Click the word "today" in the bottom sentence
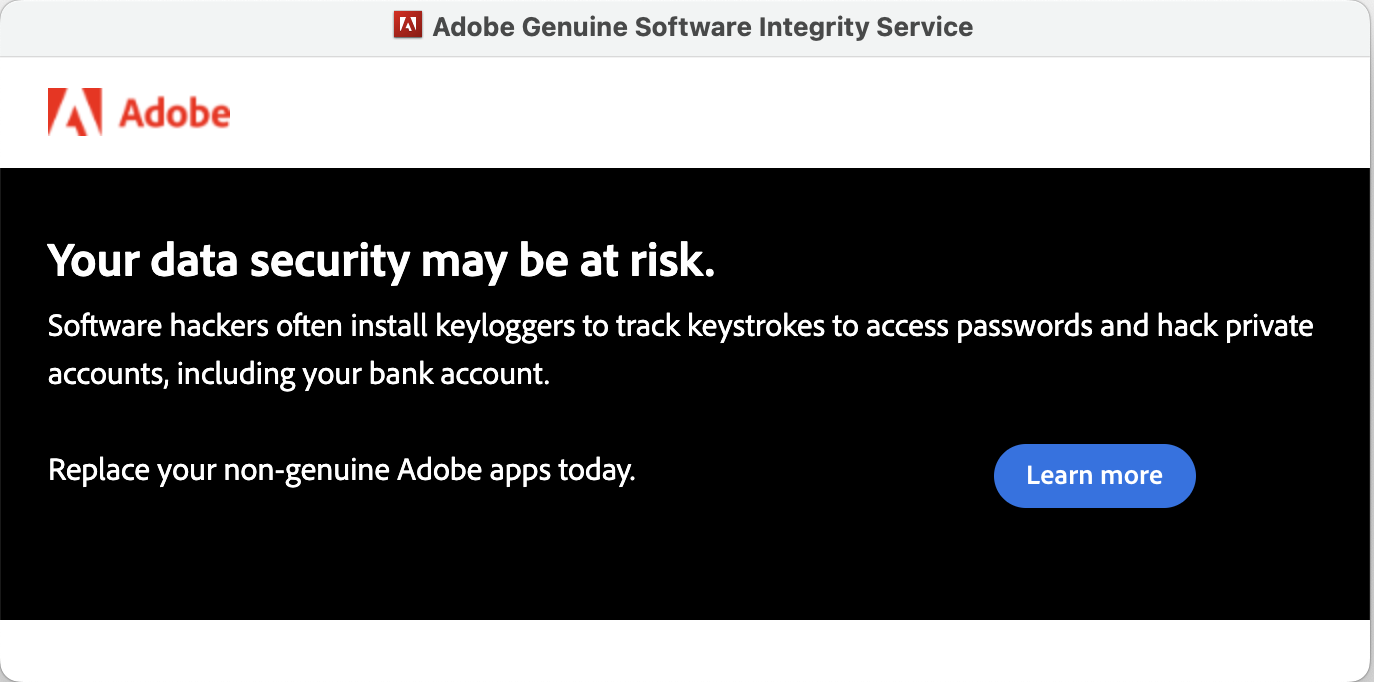 pyautogui.click(x=595, y=470)
